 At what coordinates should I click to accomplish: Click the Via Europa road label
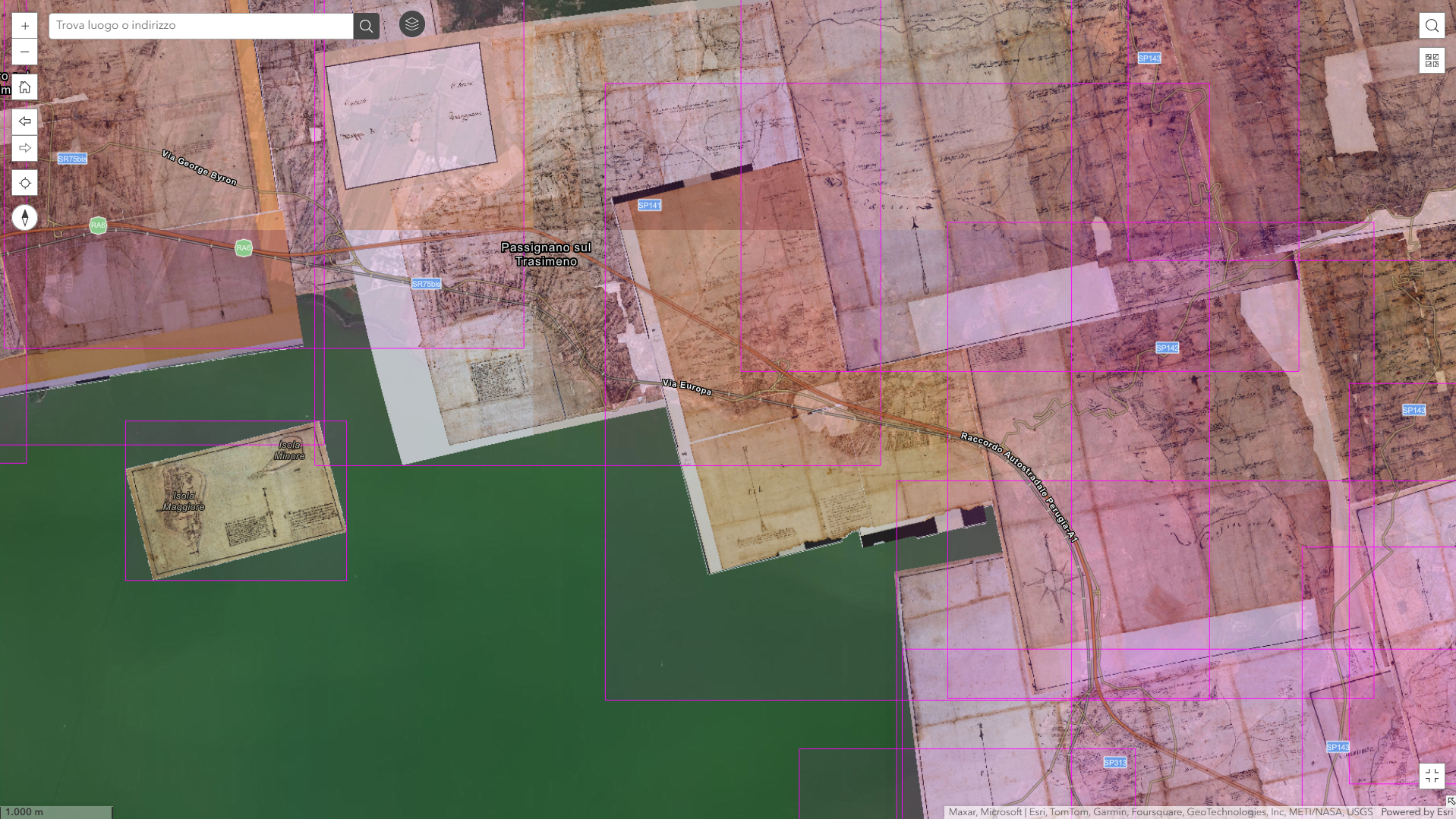(687, 387)
